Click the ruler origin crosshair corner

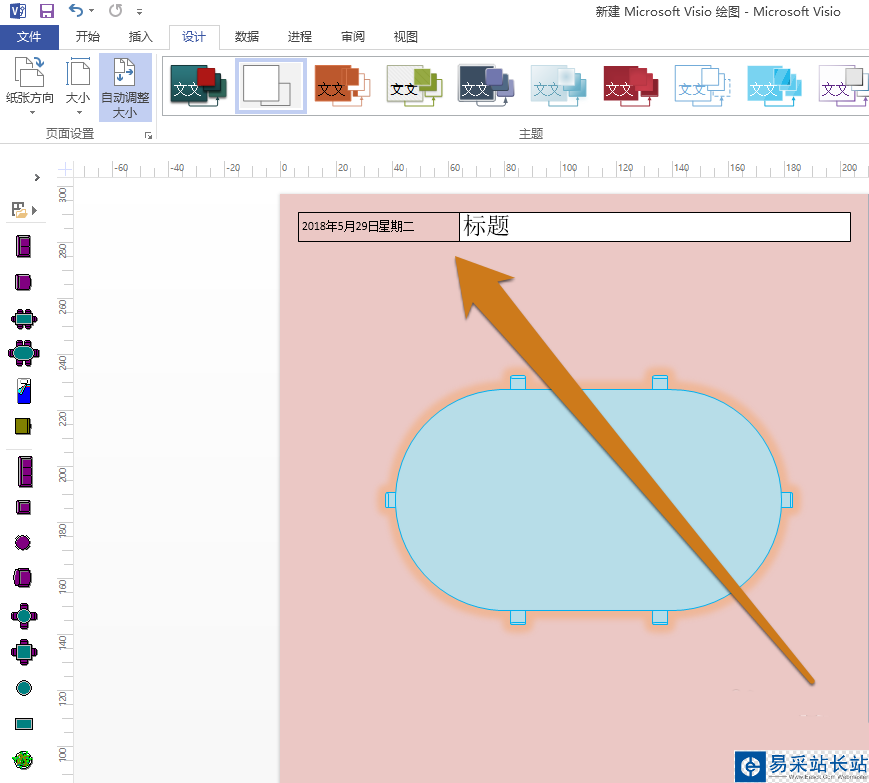click(x=65, y=169)
